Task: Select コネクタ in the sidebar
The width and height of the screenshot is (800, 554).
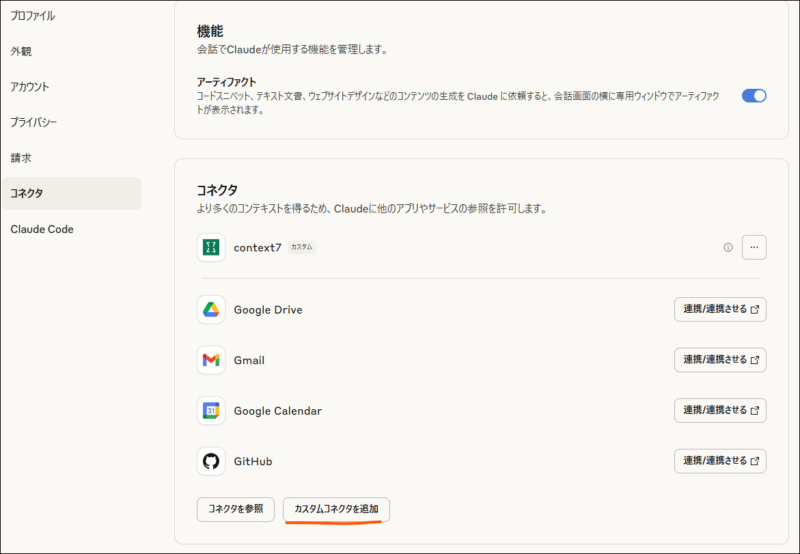Action: tap(71, 193)
